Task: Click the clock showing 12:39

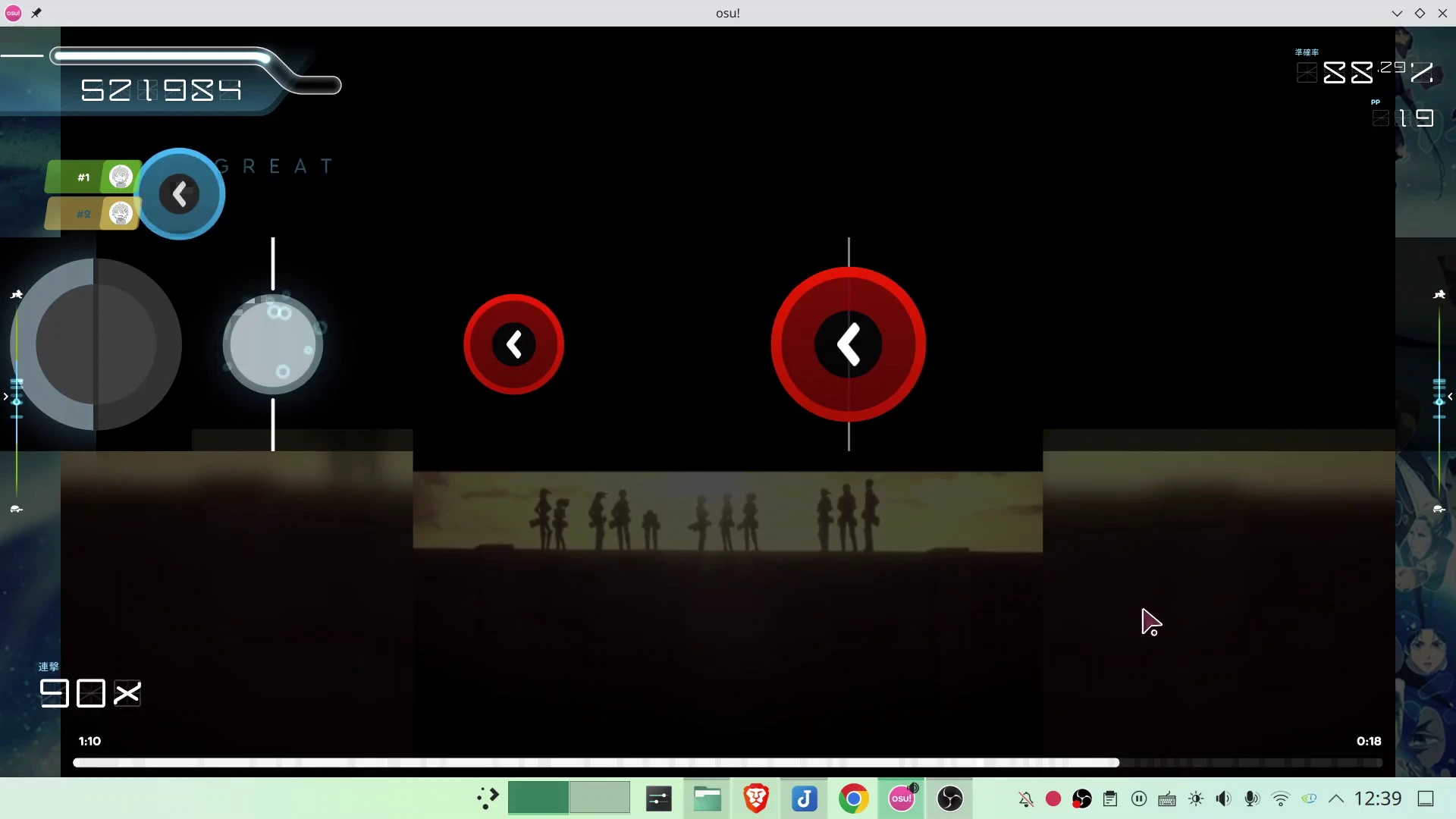Action: pos(1377,799)
